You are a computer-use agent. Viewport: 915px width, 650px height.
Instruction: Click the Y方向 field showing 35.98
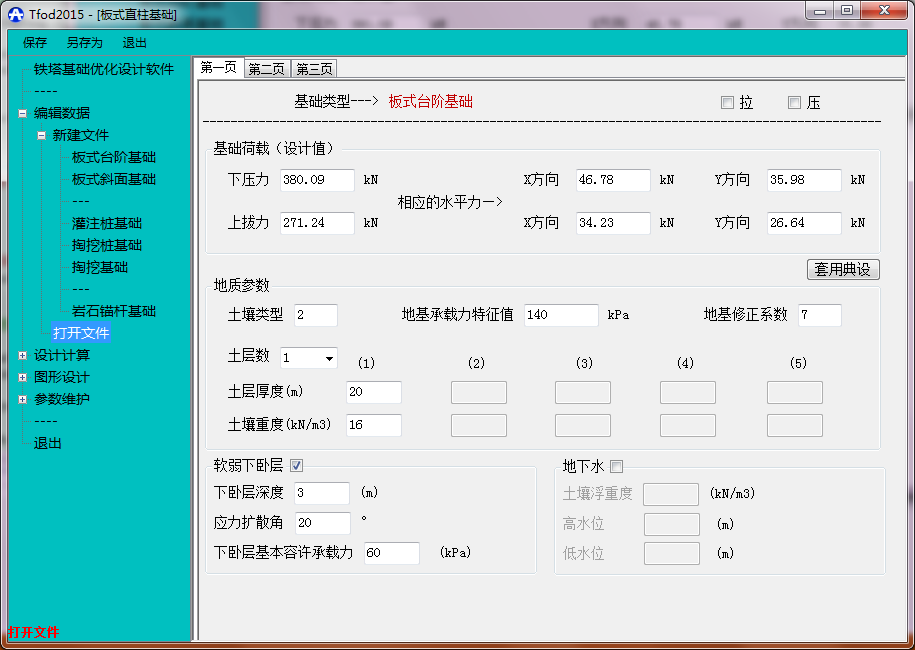pos(804,180)
